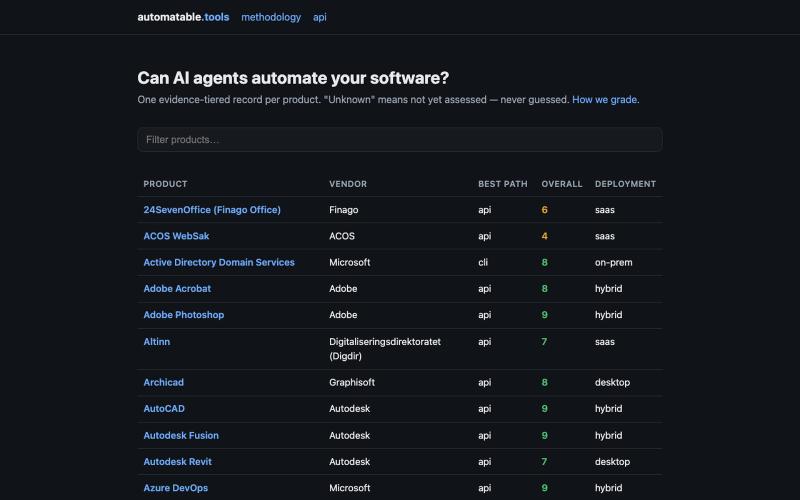The image size is (800, 500).
Task: Focus the Filter products search field
Action: pos(400,139)
